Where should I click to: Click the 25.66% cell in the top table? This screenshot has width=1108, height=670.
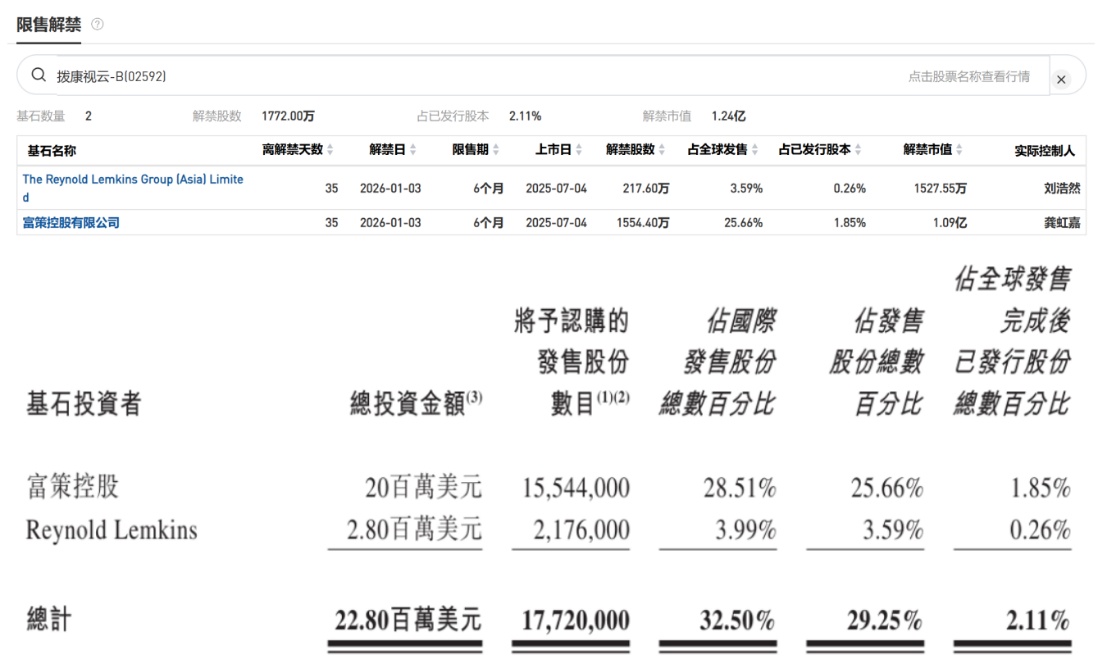point(743,223)
